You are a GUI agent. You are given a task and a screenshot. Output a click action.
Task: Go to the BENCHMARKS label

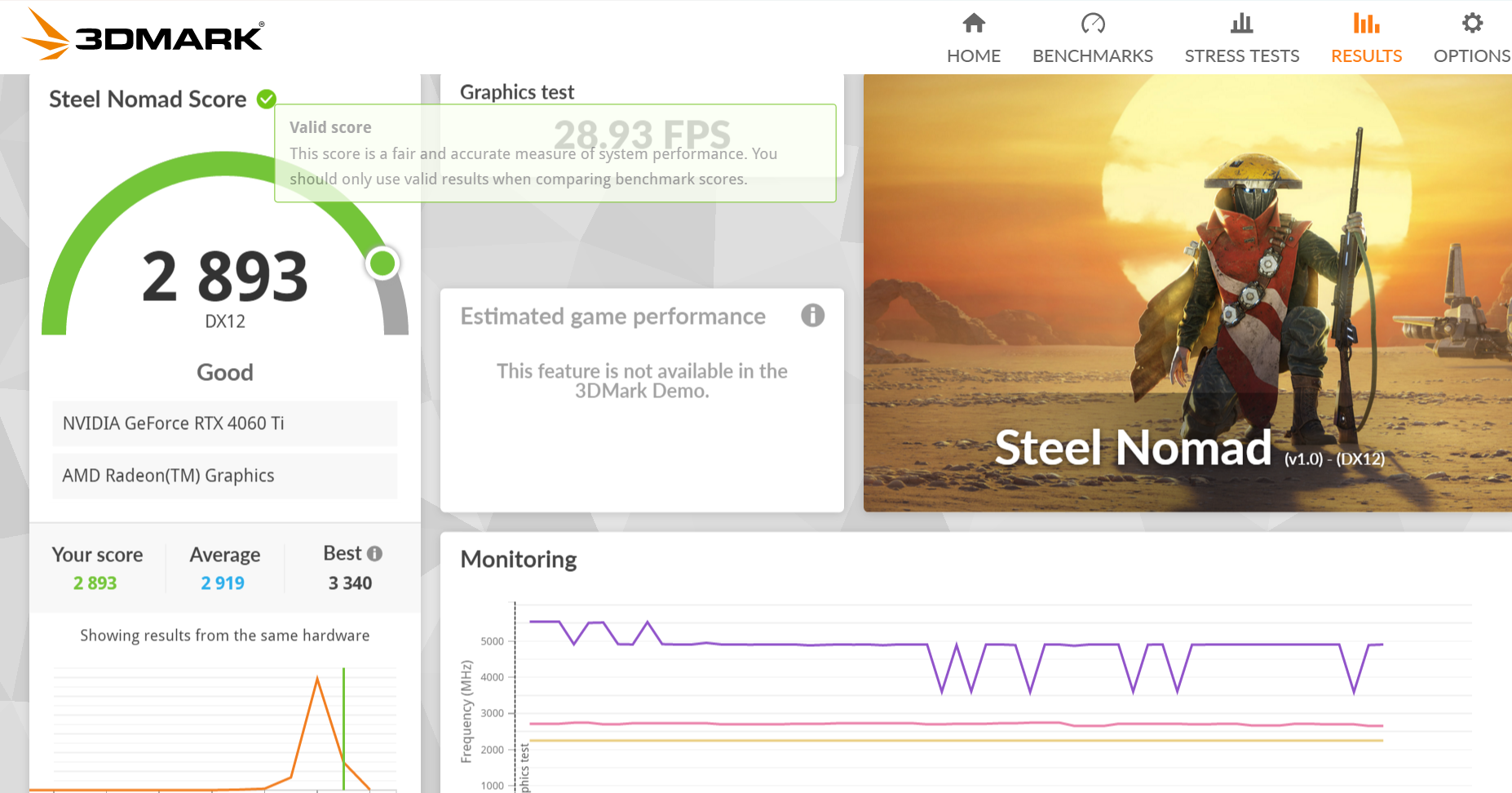click(x=1093, y=55)
